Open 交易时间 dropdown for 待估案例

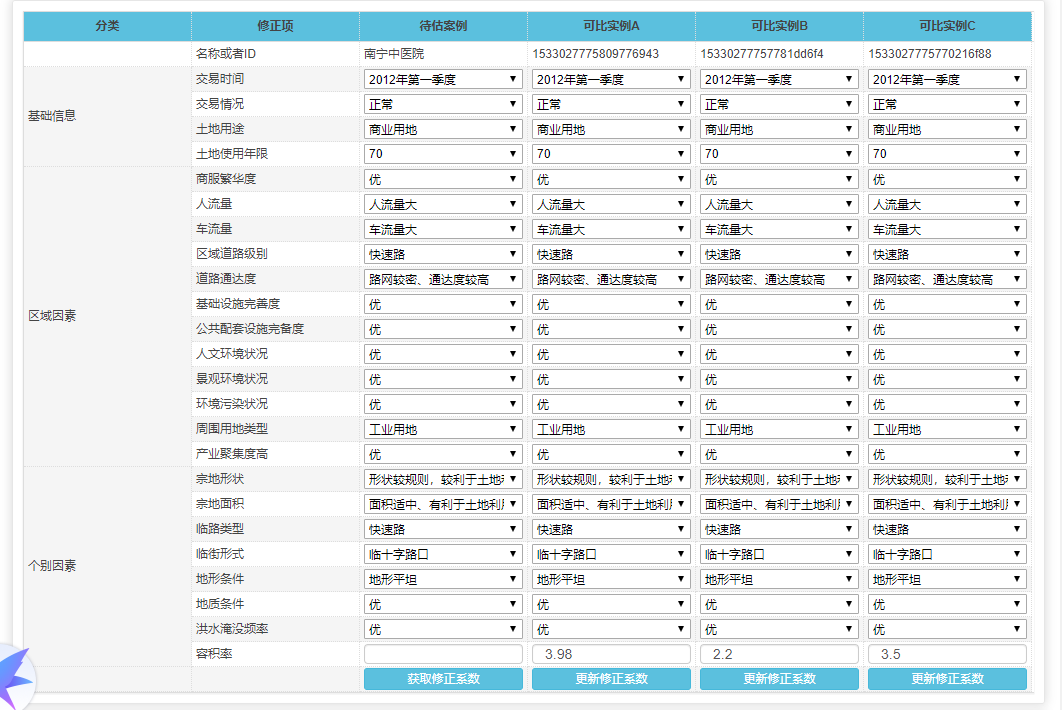[443, 79]
